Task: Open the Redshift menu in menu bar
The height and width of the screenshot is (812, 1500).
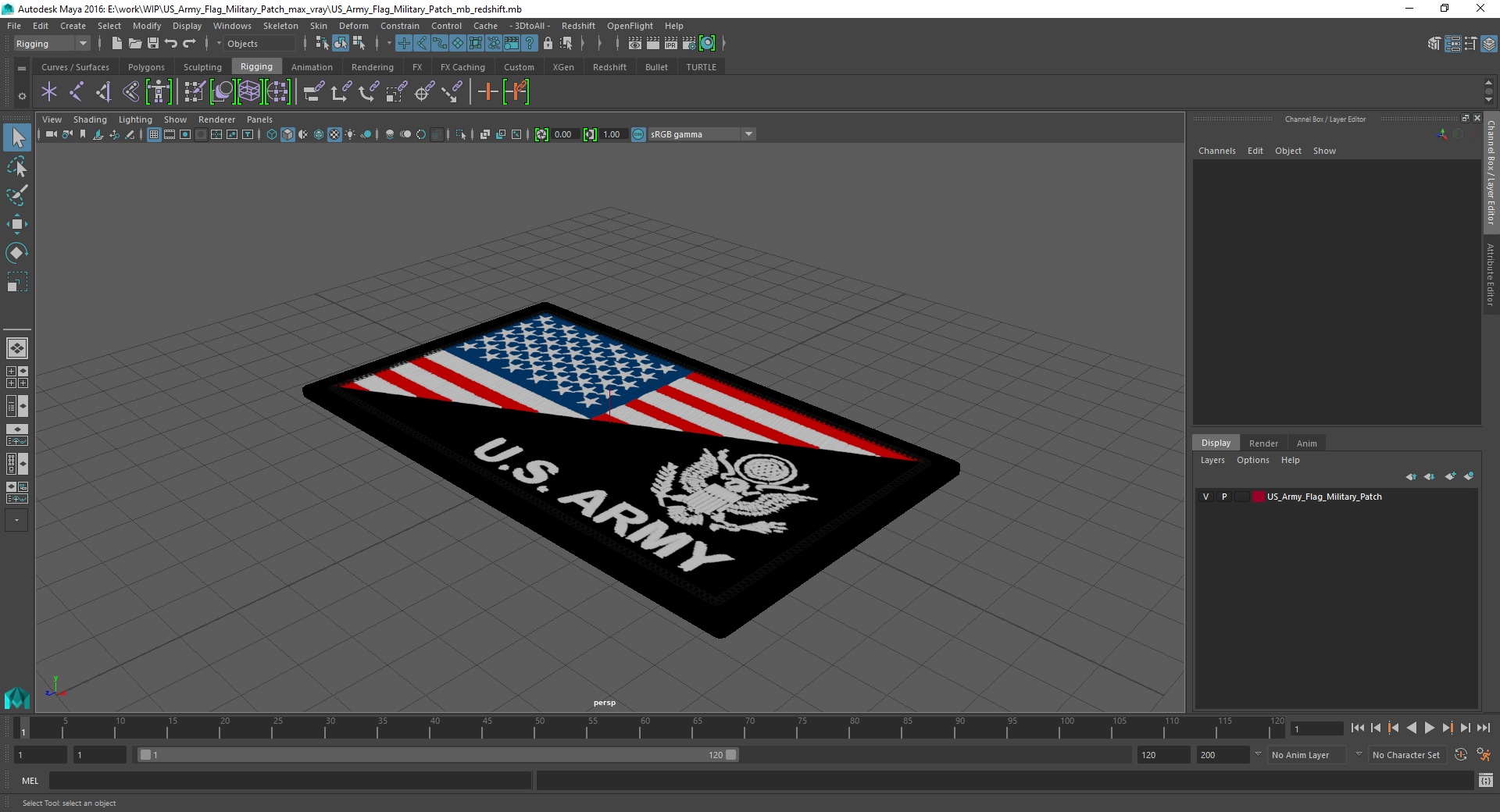Action: point(578,26)
